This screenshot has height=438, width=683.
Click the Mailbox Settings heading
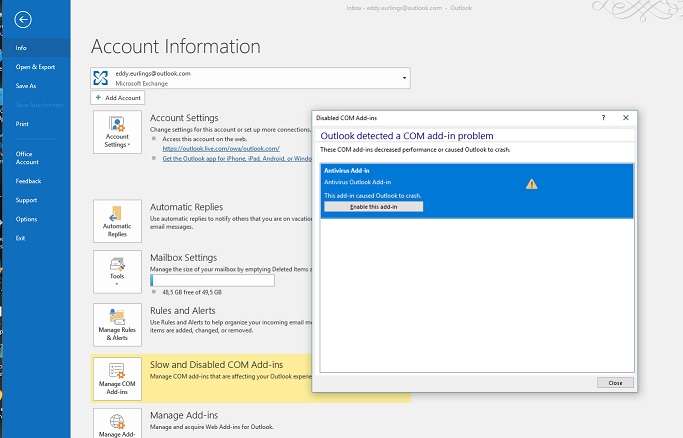click(x=183, y=257)
